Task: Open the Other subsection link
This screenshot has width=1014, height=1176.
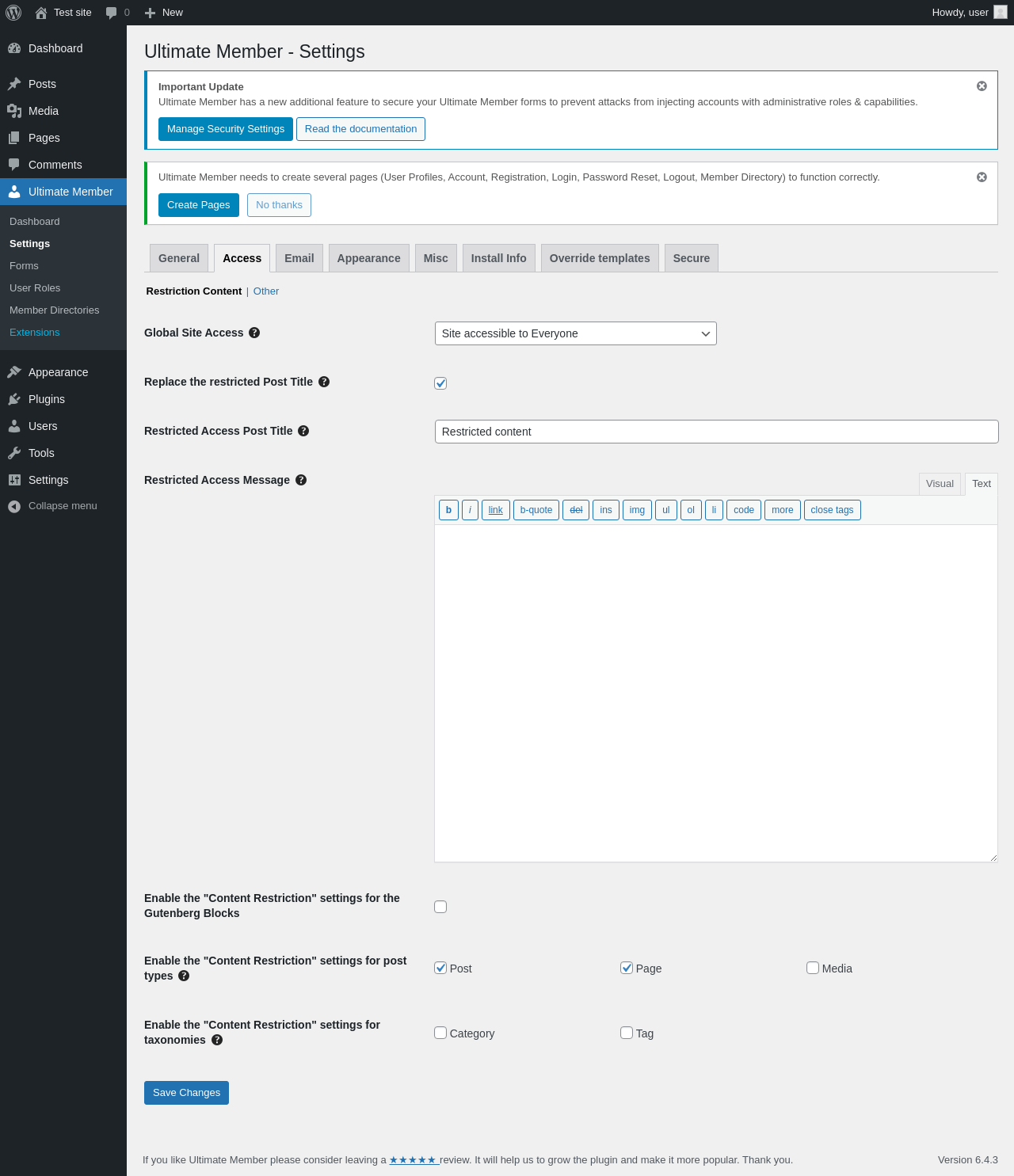Action: pos(266,291)
